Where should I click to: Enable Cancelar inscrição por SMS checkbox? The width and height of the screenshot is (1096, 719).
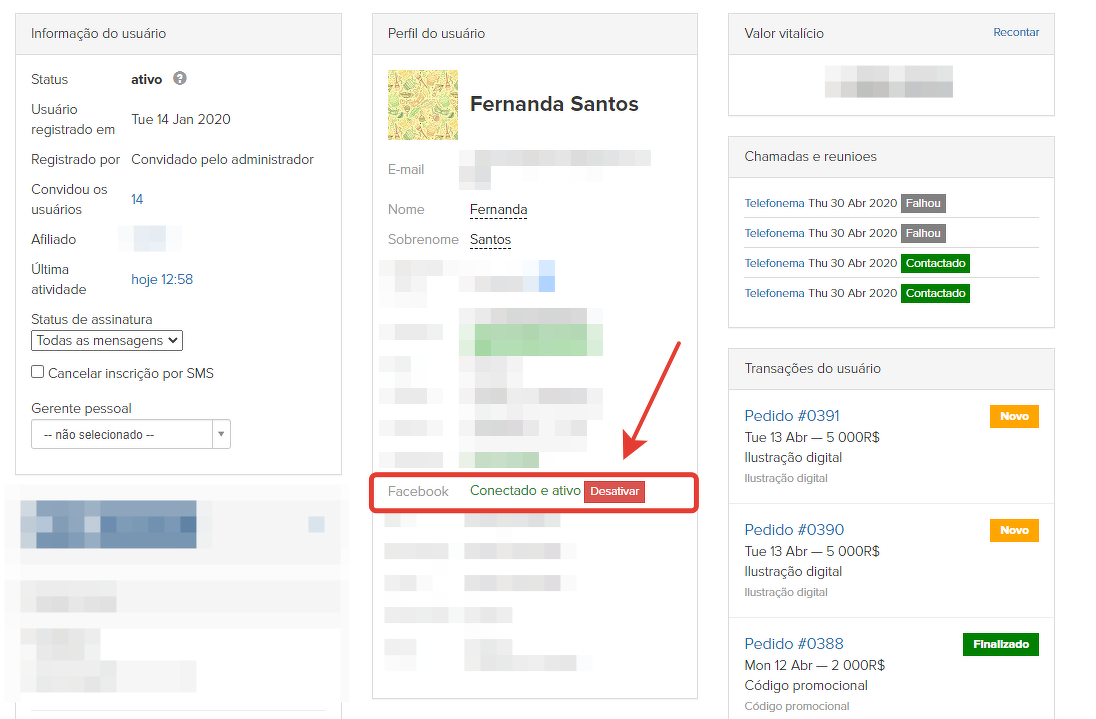click(38, 372)
